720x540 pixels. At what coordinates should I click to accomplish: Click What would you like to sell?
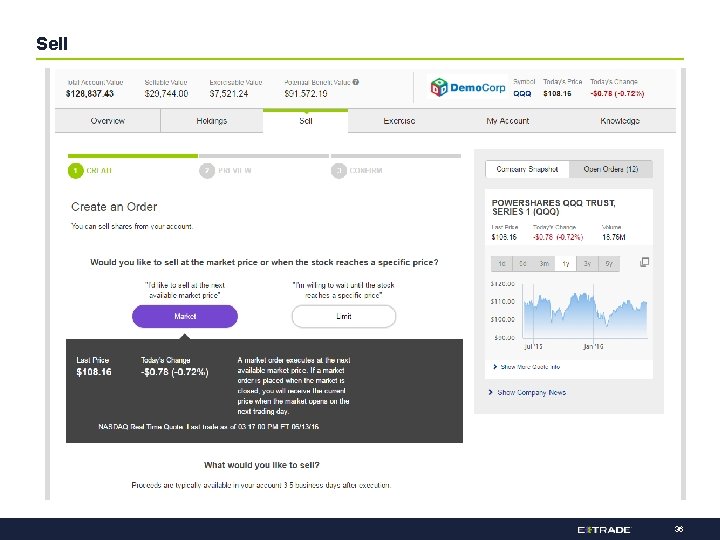(x=262, y=465)
